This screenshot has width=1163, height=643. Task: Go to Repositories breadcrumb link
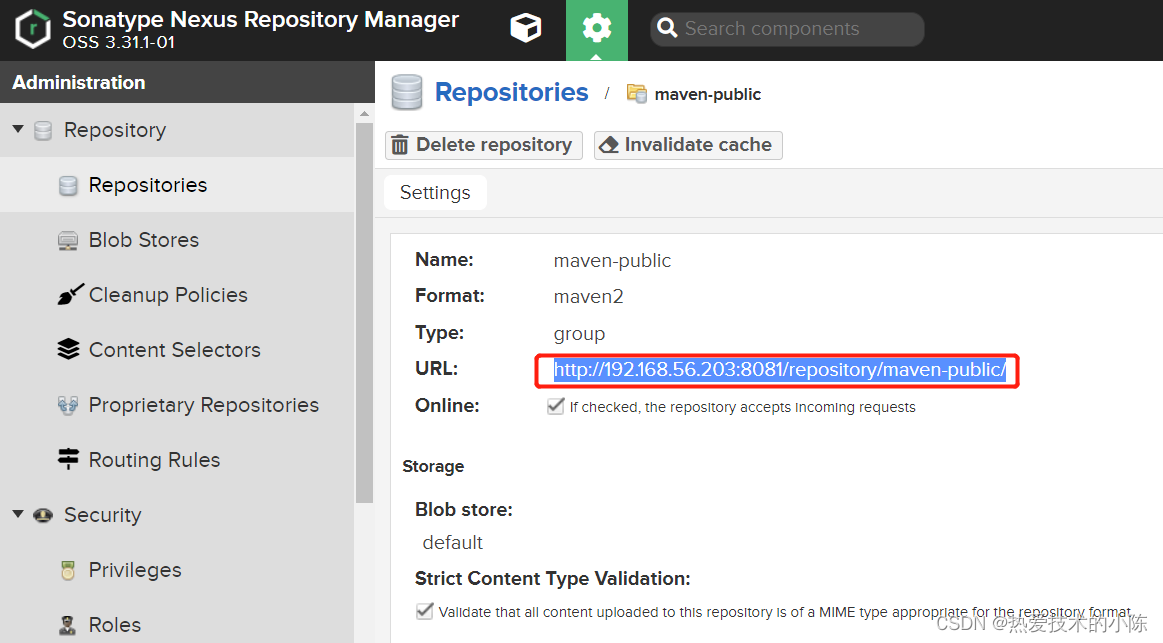[511, 92]
